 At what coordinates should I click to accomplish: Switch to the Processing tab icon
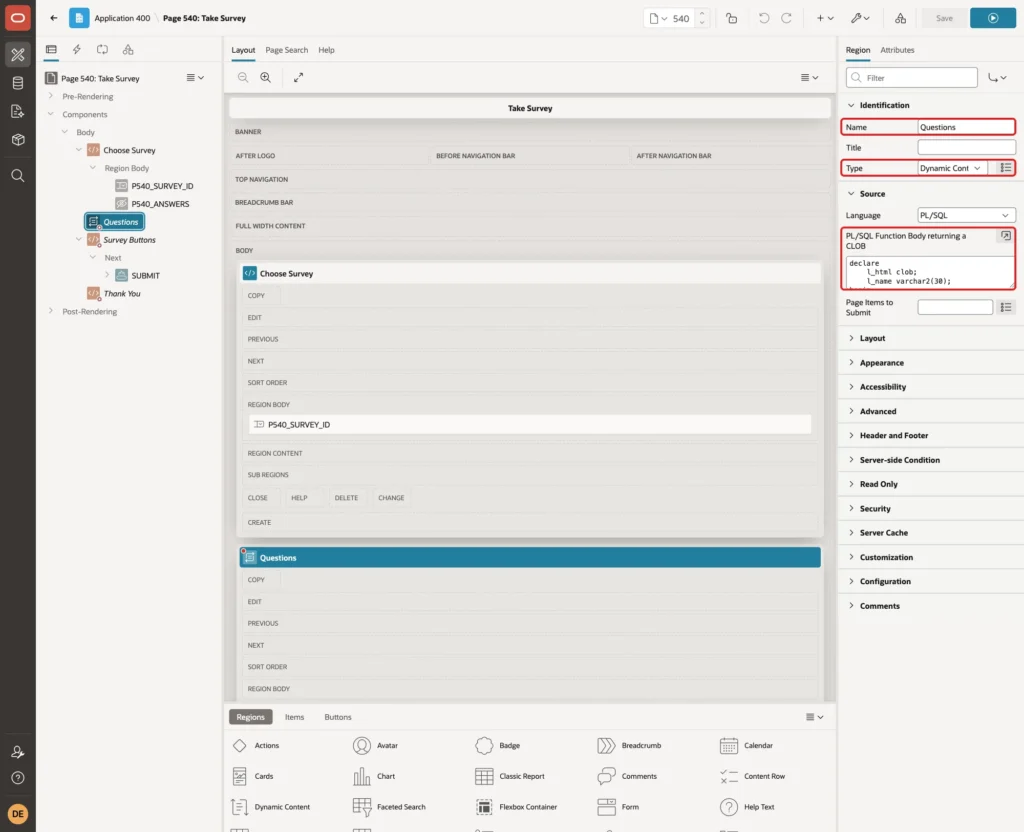[103, 49]
